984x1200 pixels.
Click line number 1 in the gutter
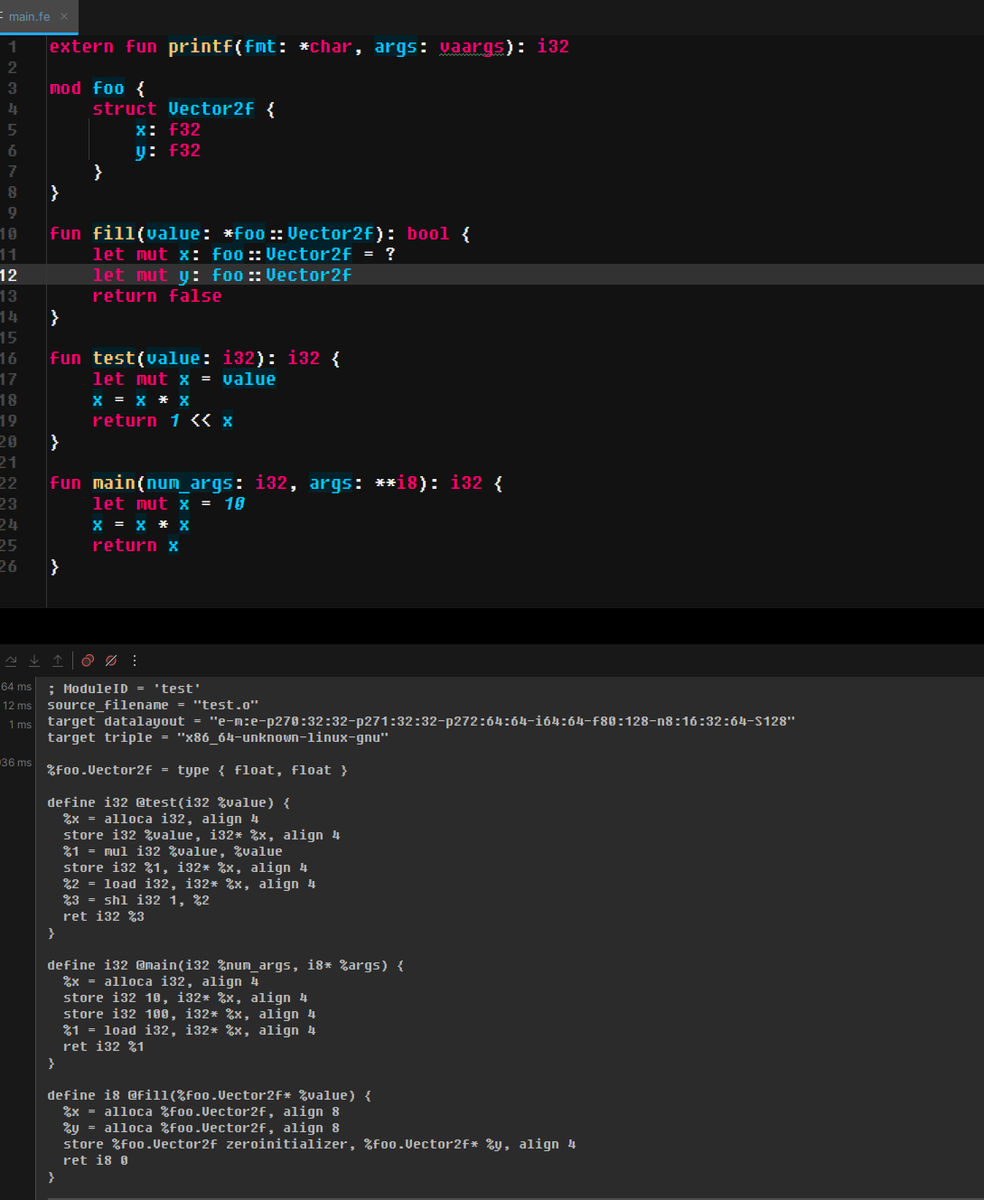pyautogui.click(x=12, y=46)
